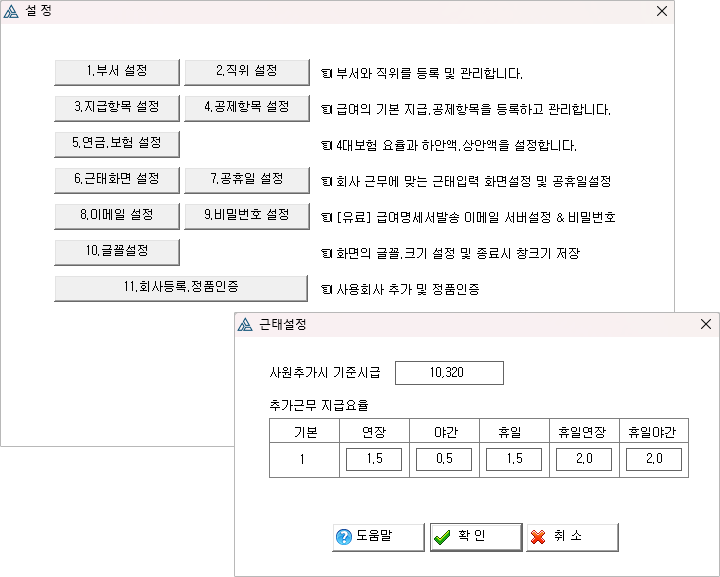The width and height of the screenshot is (720, 577).
Task: Open the 2.직위 설정 position settings
Action: pos(247,72)
